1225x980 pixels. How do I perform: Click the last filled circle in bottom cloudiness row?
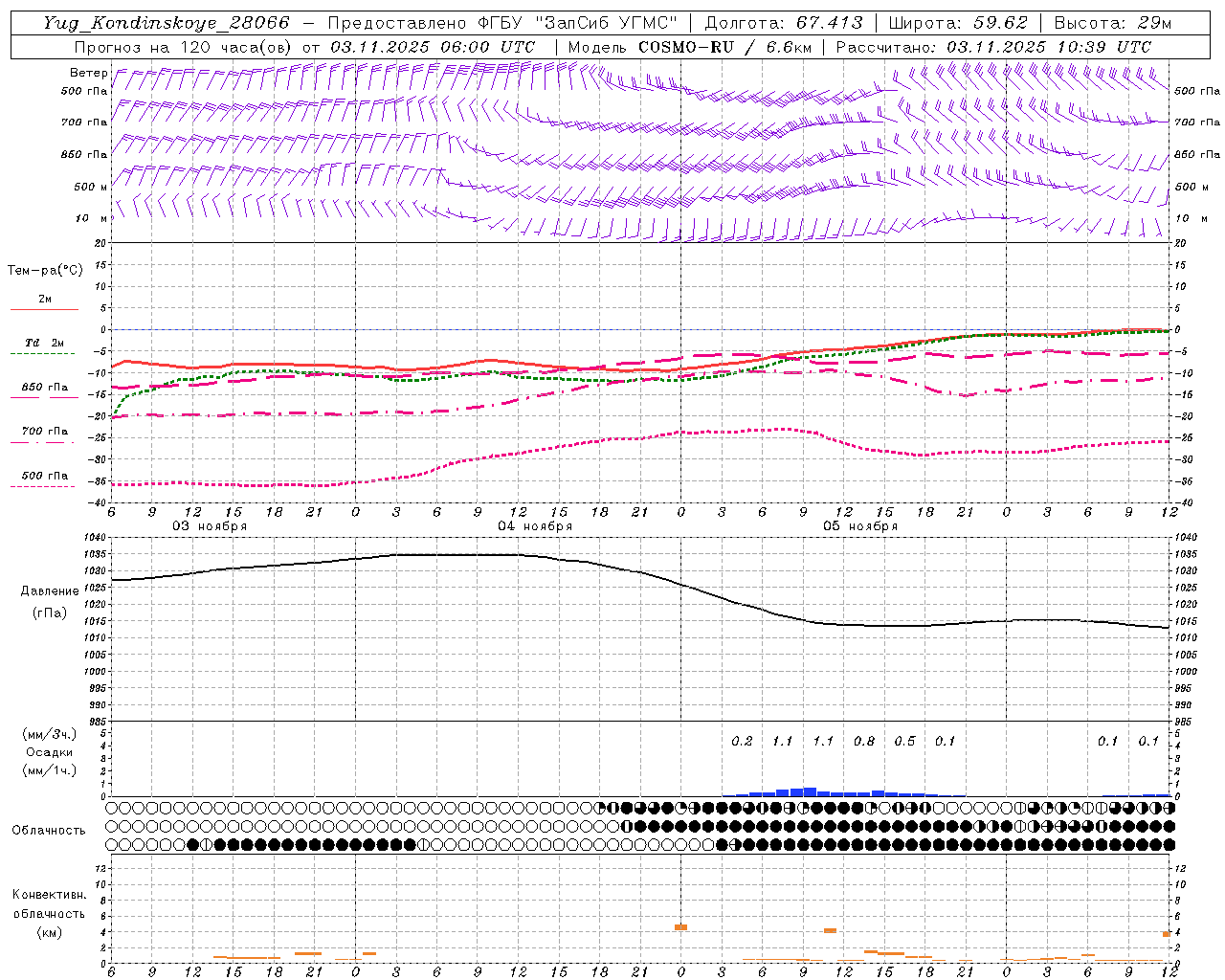coord(1169,844)
